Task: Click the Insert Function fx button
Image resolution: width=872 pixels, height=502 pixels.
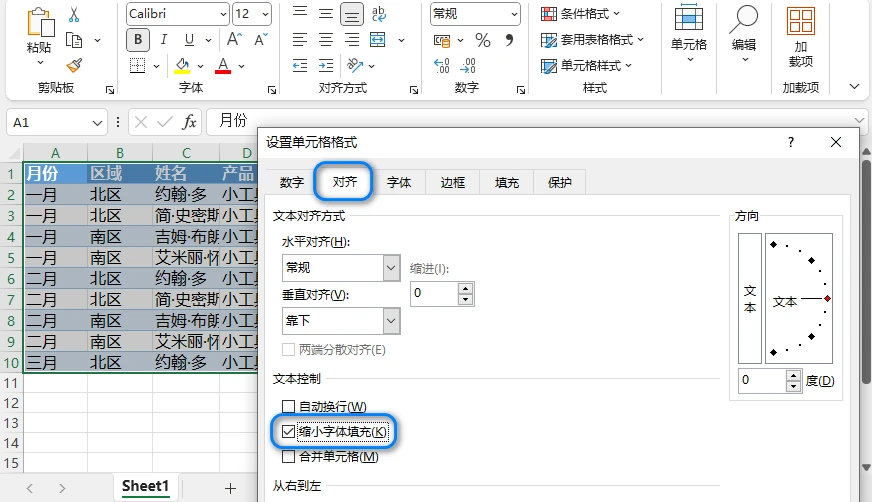Action: click(189, 122)
